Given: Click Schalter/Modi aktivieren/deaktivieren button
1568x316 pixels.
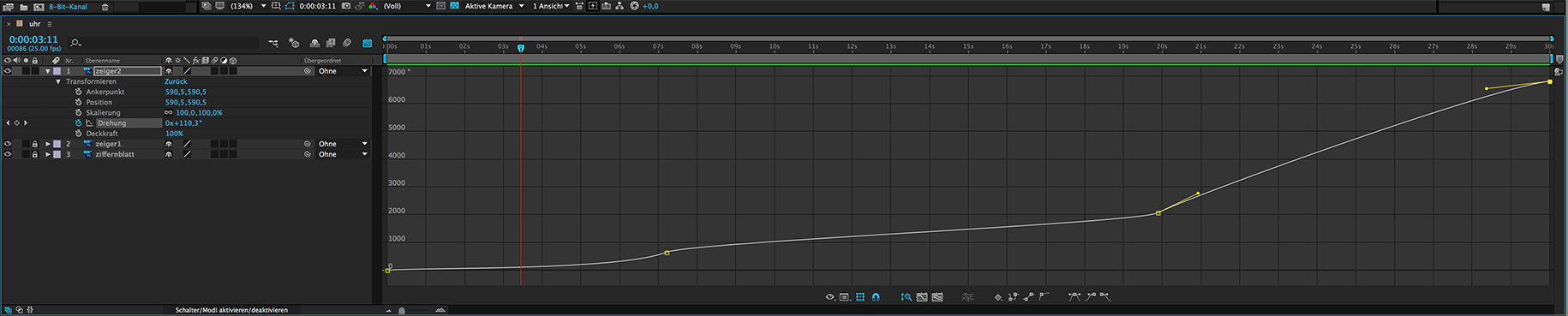Looking at the screenshot, I should (231, 310).
